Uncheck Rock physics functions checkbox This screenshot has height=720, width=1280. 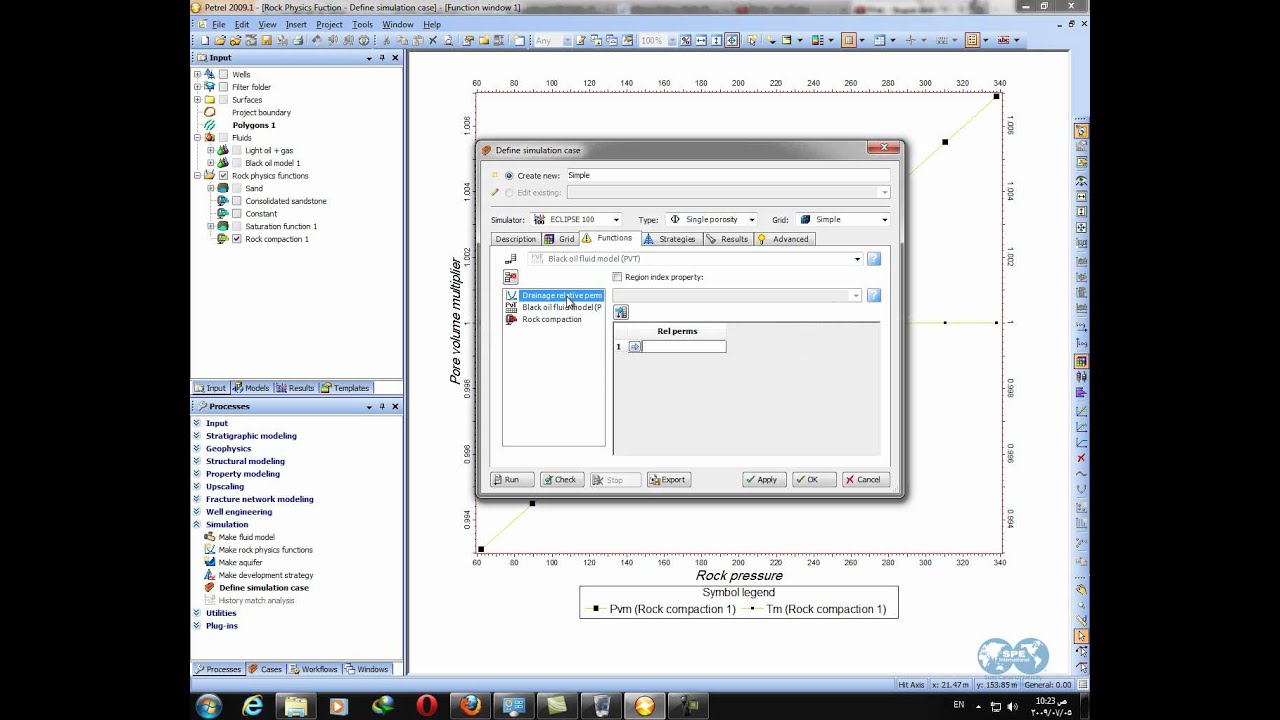(x=223, y=176)
